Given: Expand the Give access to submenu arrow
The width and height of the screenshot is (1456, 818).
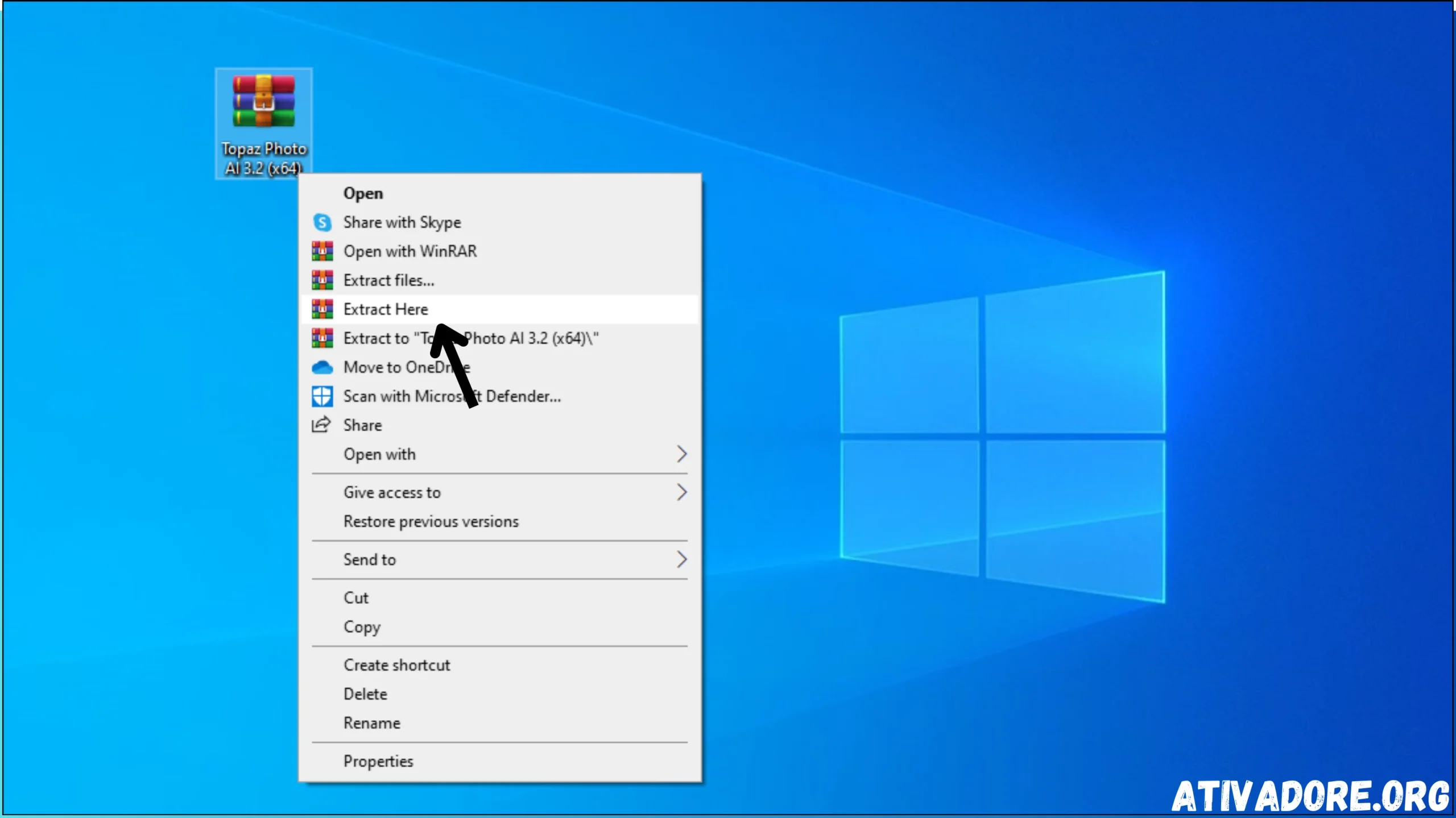Looking at the screenshot, I should point(681,492).
